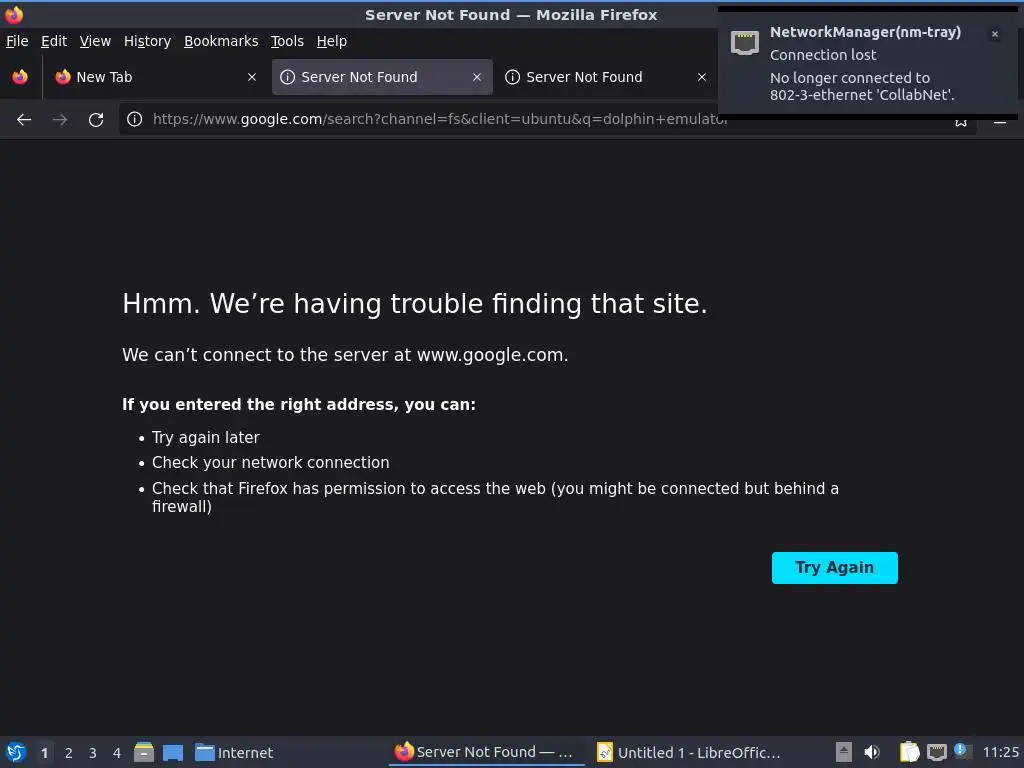The height and width of the screenshot is (768, 1024).
Task: Switch to Untitled 1 LibreOffice taskbar window
Action: pos(689,752)
